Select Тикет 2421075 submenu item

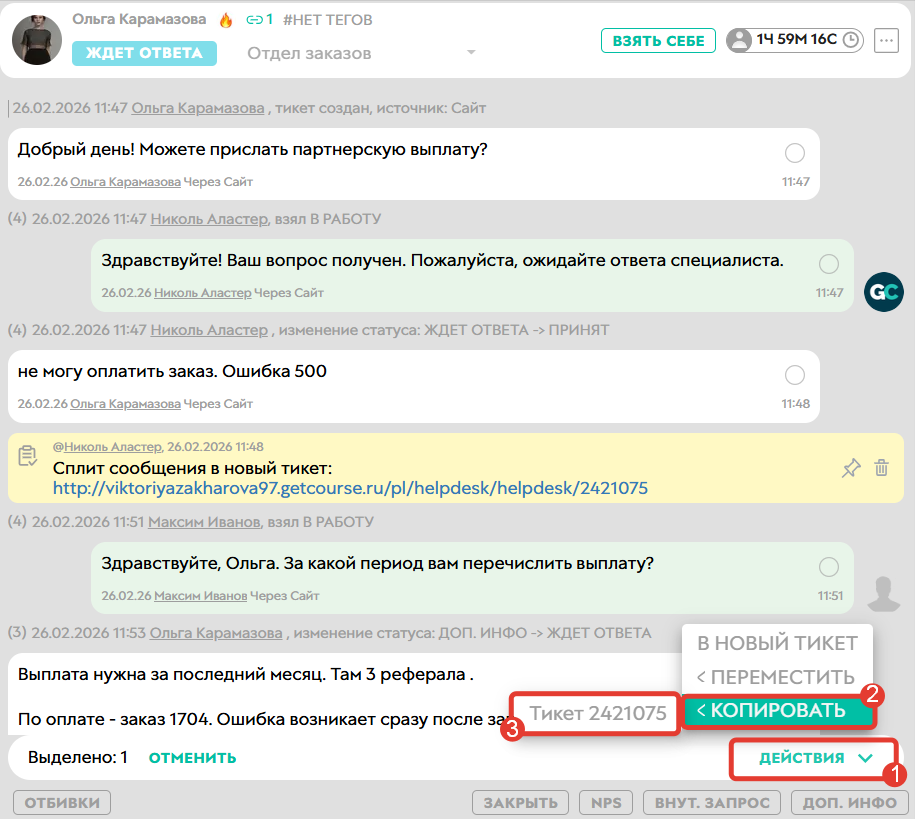point(595,713)
